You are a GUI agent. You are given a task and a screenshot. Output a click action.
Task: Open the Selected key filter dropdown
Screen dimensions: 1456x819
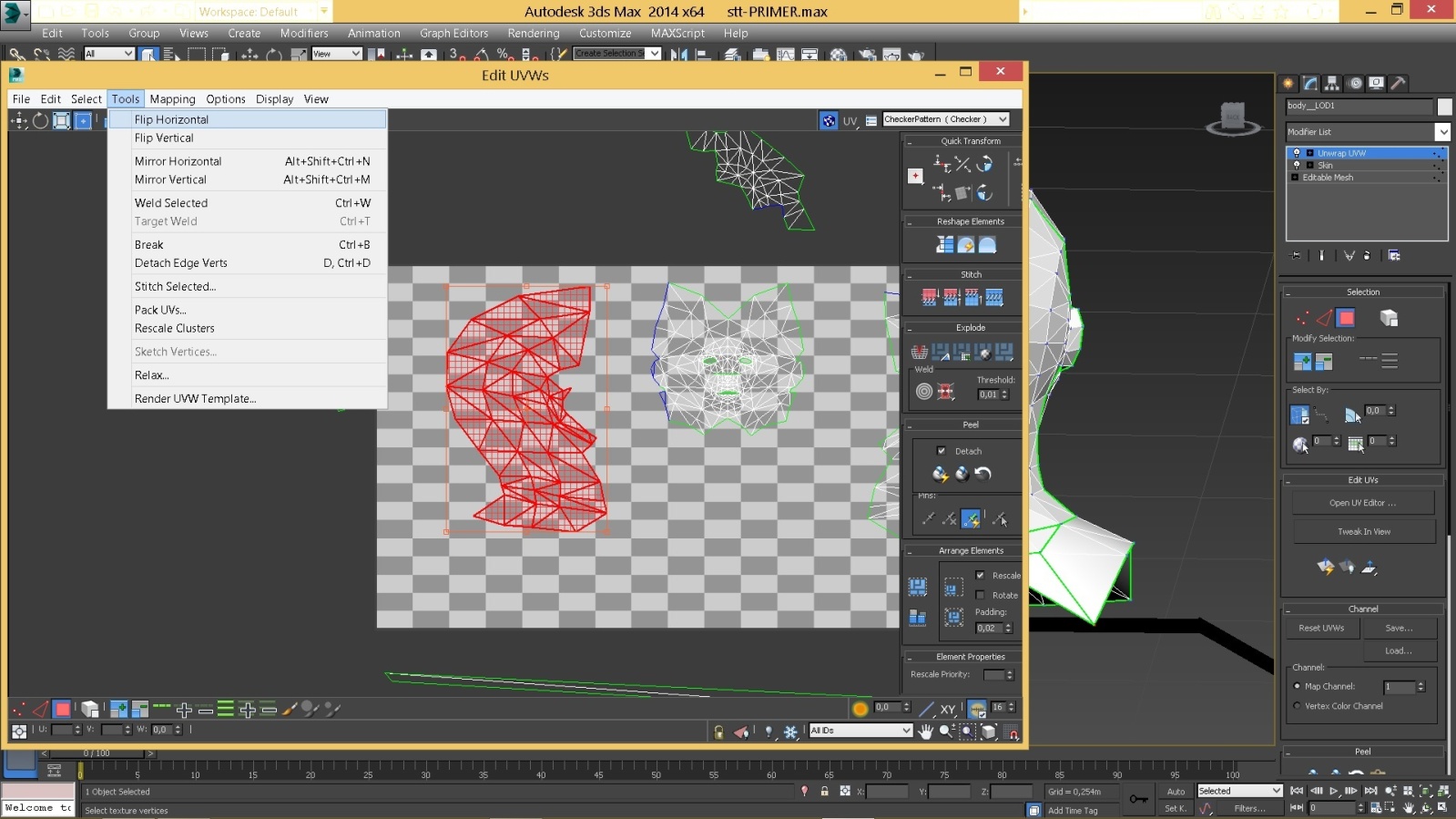[1239, 791]
